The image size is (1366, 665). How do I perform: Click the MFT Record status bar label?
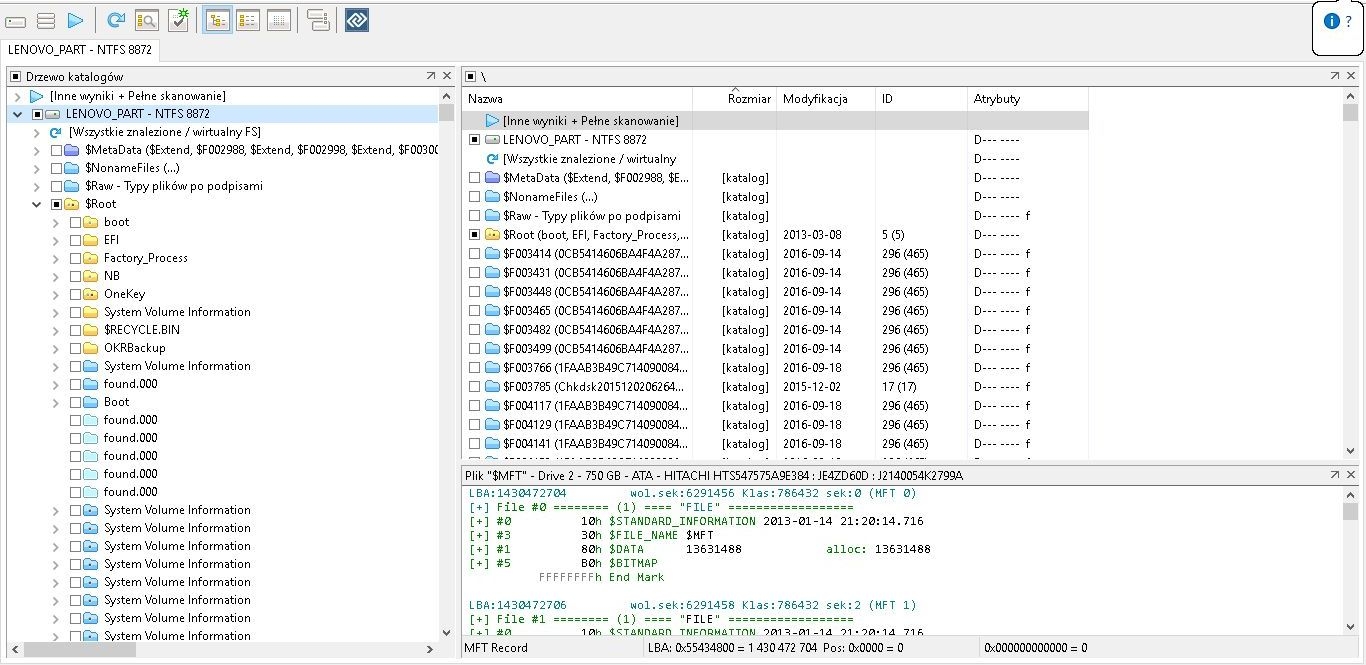point(496,648)
